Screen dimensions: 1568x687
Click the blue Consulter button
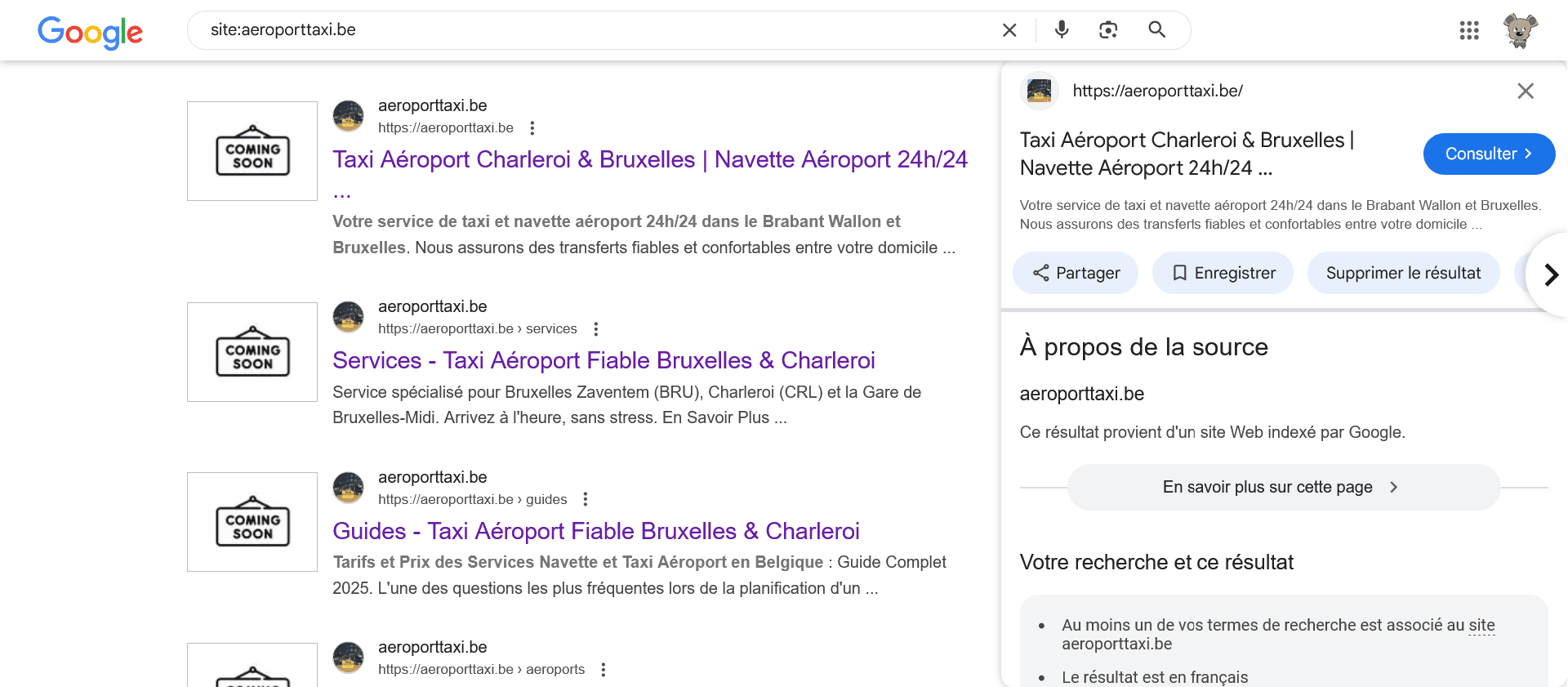[1489, 154]
